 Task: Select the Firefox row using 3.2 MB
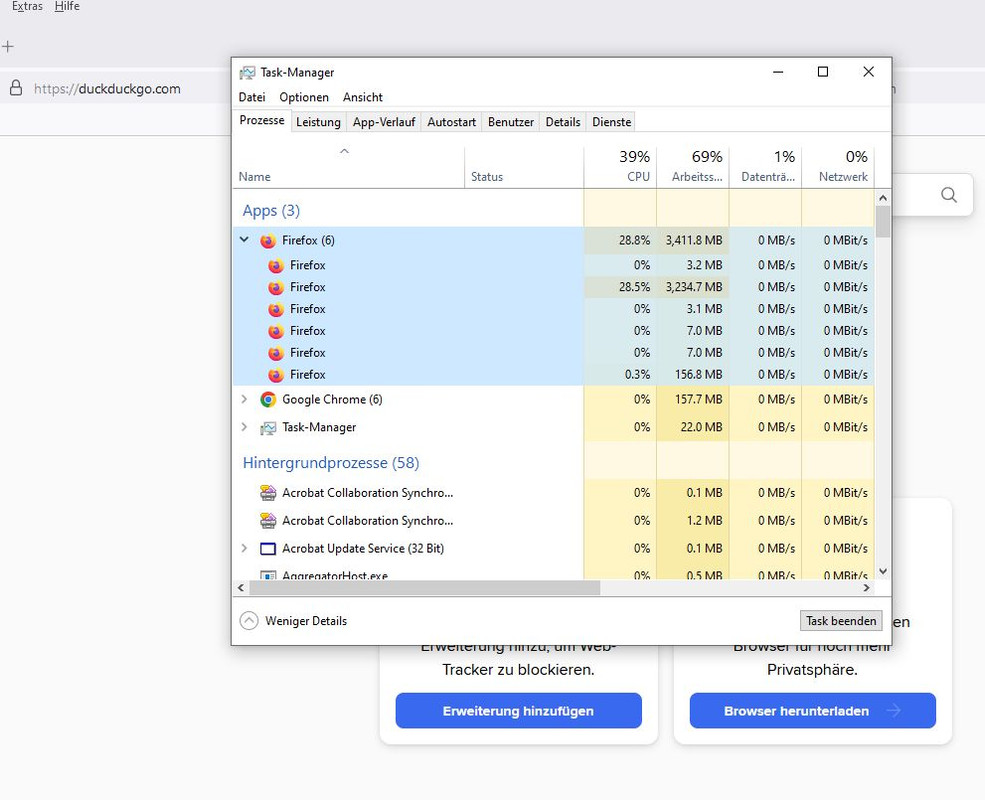[x=553, y=266]
